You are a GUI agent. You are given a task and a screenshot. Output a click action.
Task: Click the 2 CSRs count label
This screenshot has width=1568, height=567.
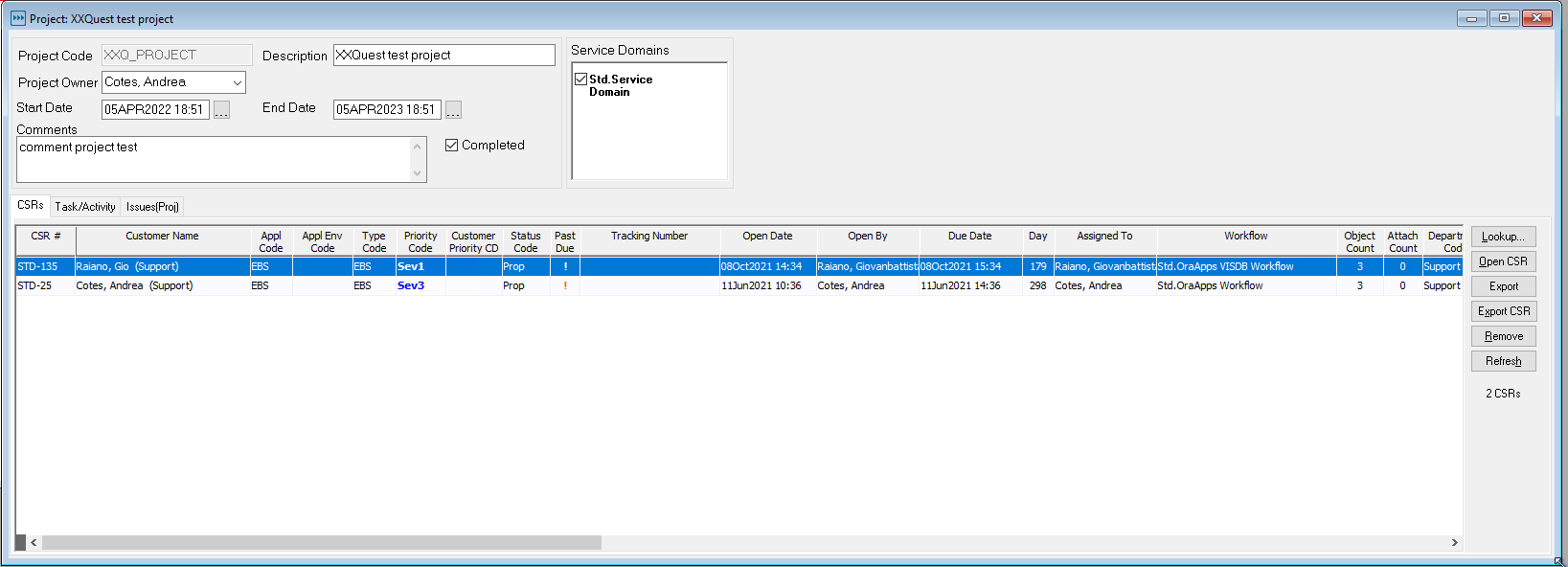point(1503,394)
